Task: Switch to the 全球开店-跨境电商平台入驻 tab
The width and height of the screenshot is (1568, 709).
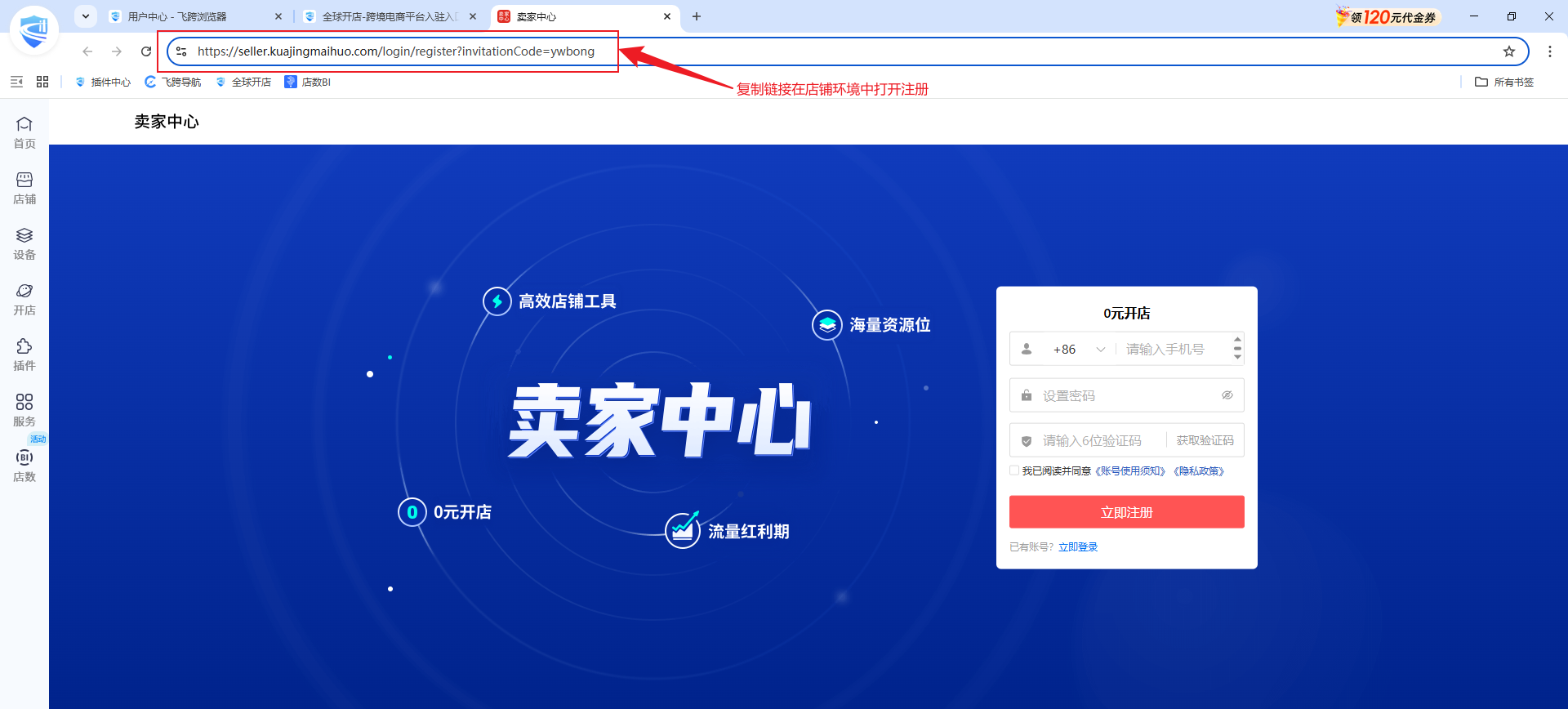Action: point(390,16)
